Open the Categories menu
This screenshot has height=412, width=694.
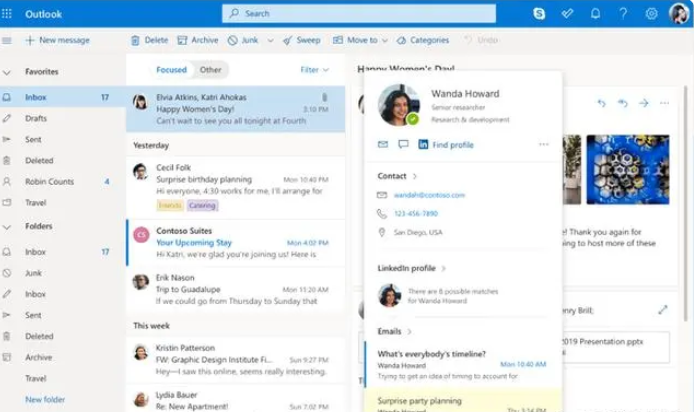click(423, 40)
